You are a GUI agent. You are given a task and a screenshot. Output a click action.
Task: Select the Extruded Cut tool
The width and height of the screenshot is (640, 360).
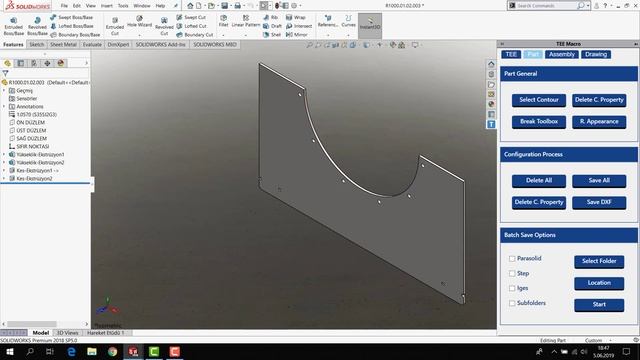click(115, 26)
